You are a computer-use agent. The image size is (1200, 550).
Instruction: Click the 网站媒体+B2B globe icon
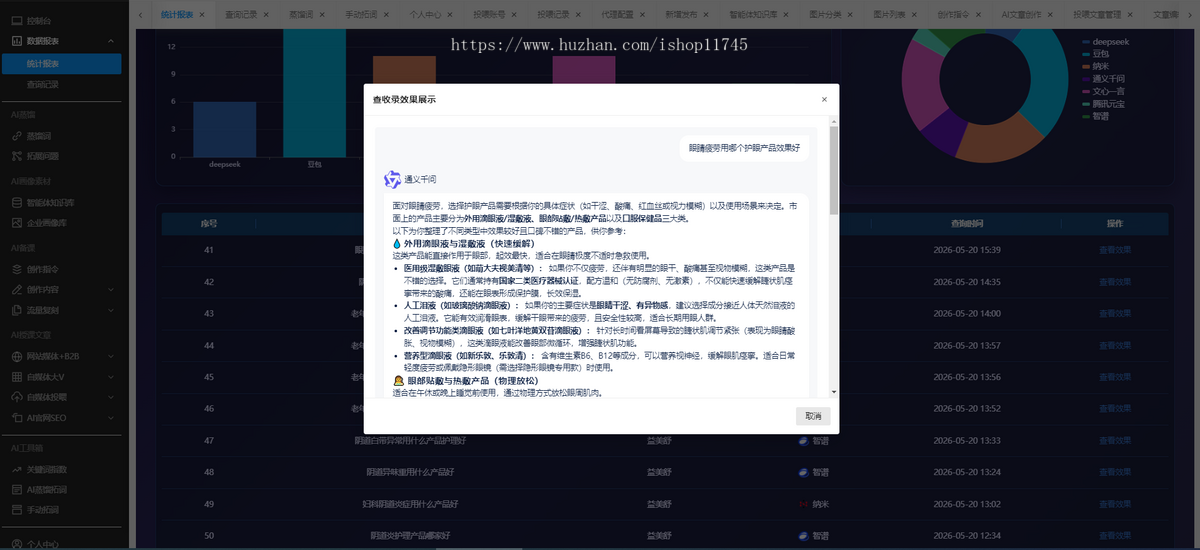(x=17, y=356)
